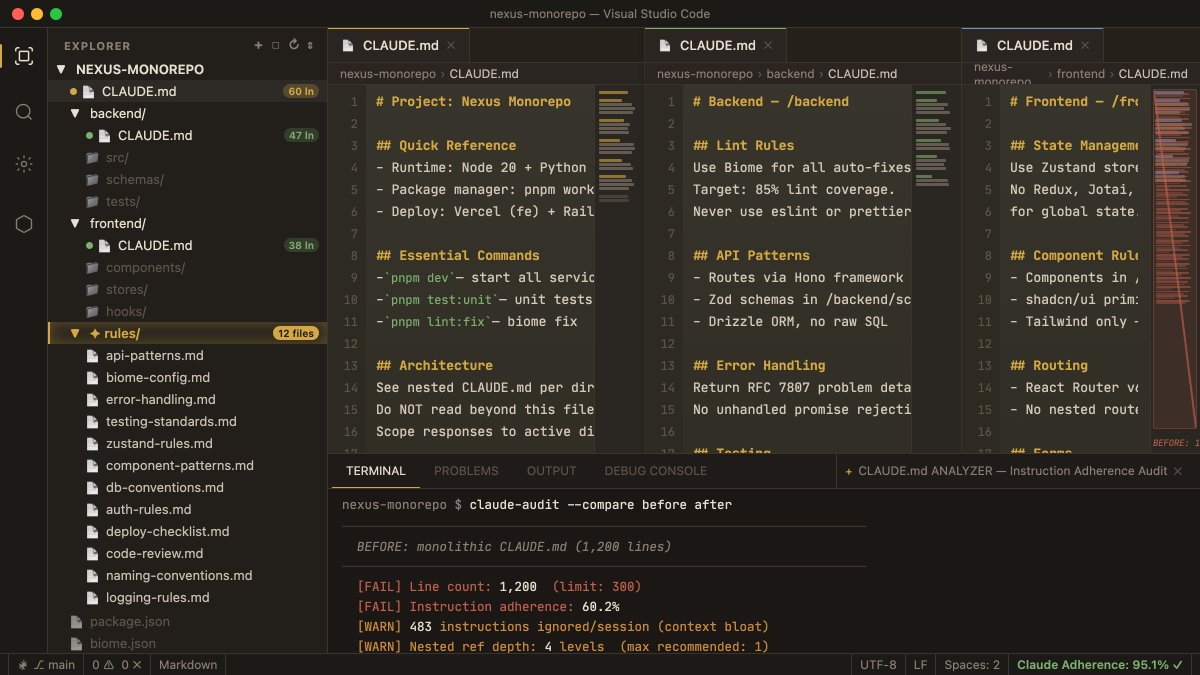The width and height of the screenshot is (1200, 675).
Task: Activate the CLAUDE.md tab of the frontend editor
Action: point(1032,45)
